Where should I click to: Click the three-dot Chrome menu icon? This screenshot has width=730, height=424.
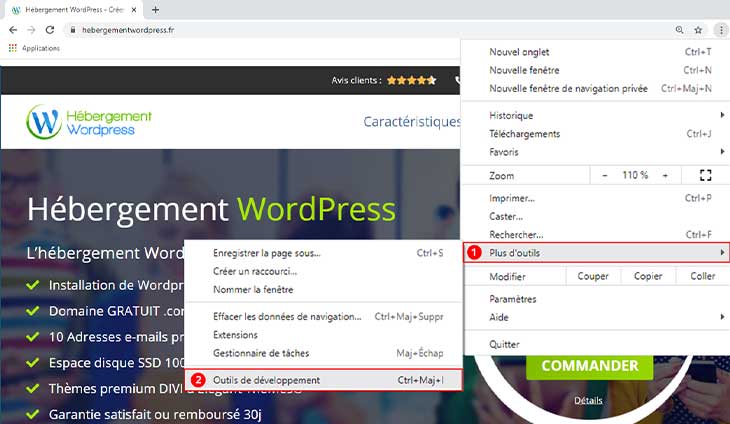click(721, 30)
